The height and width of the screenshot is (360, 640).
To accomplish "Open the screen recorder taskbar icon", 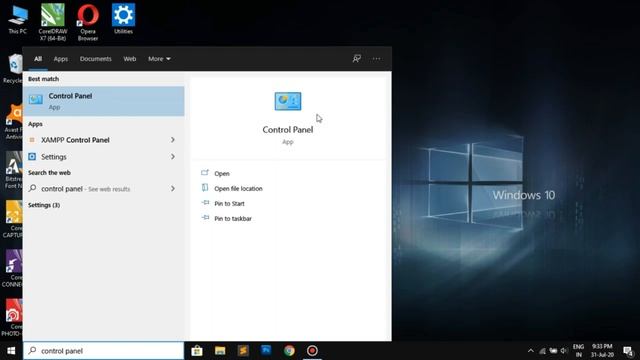I will 312,351.
